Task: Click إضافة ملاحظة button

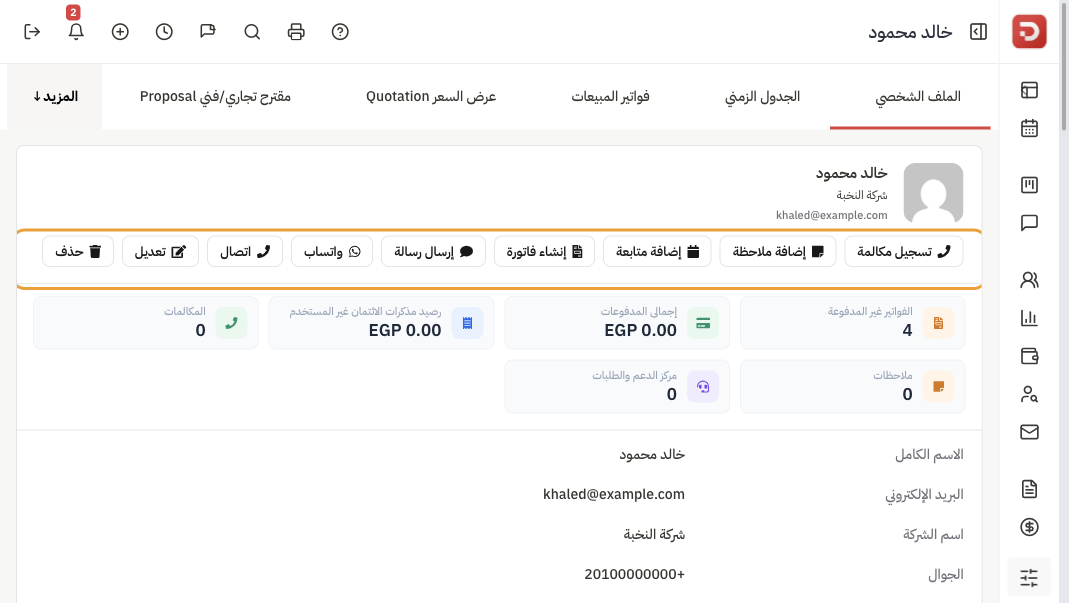Action: click(778, 252)
